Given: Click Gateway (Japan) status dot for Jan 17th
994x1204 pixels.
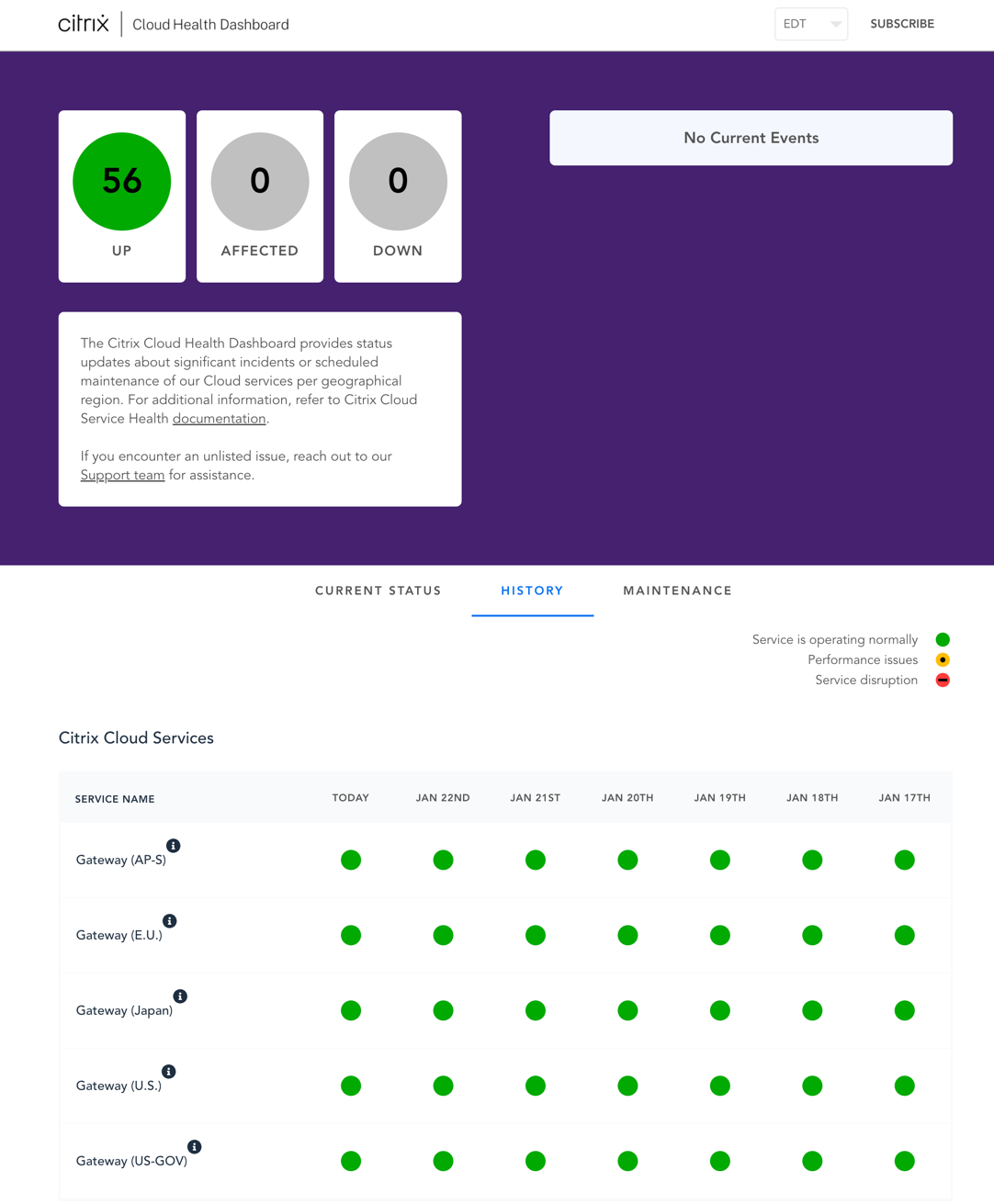Looking at the screenshot, I should [x=904, y=1010].
